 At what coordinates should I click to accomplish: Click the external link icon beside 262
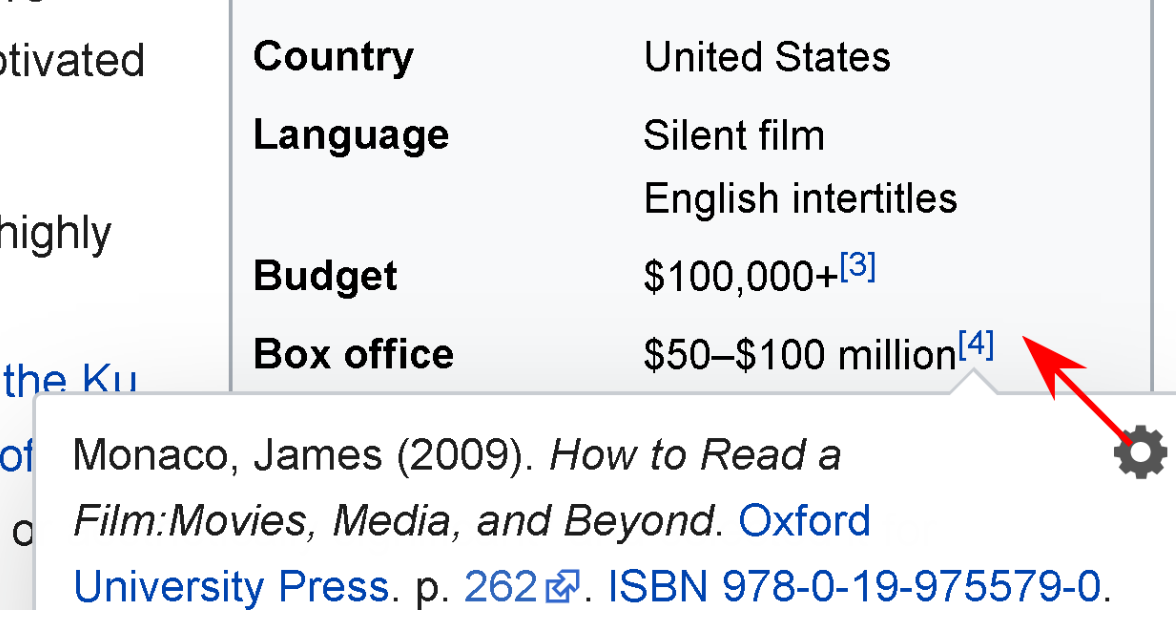coord(563,587)
